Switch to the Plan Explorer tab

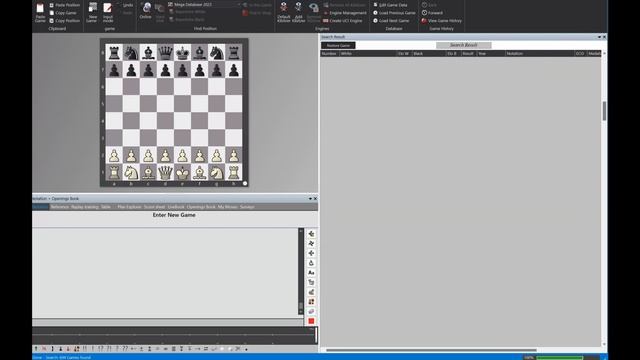tap(129, 207)
